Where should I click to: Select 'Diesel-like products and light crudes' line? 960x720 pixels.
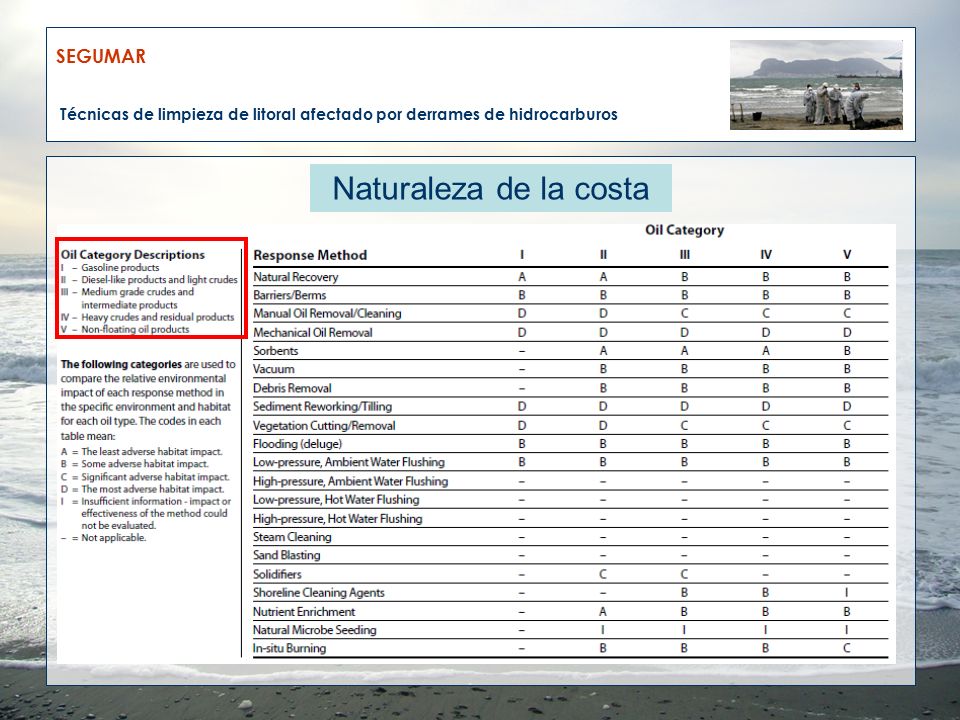tap(159, 280)
